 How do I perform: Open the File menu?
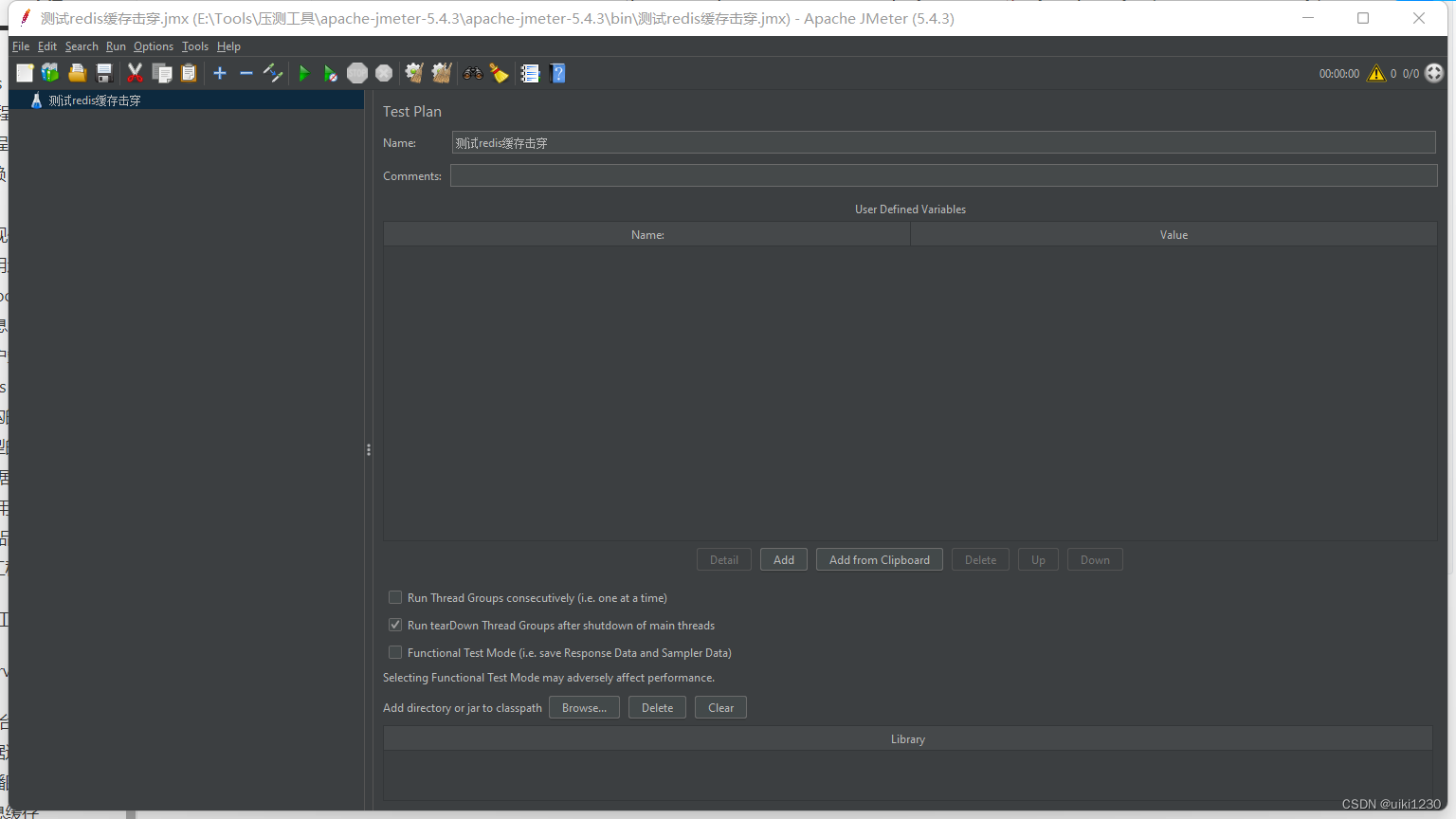pos(21,46)
